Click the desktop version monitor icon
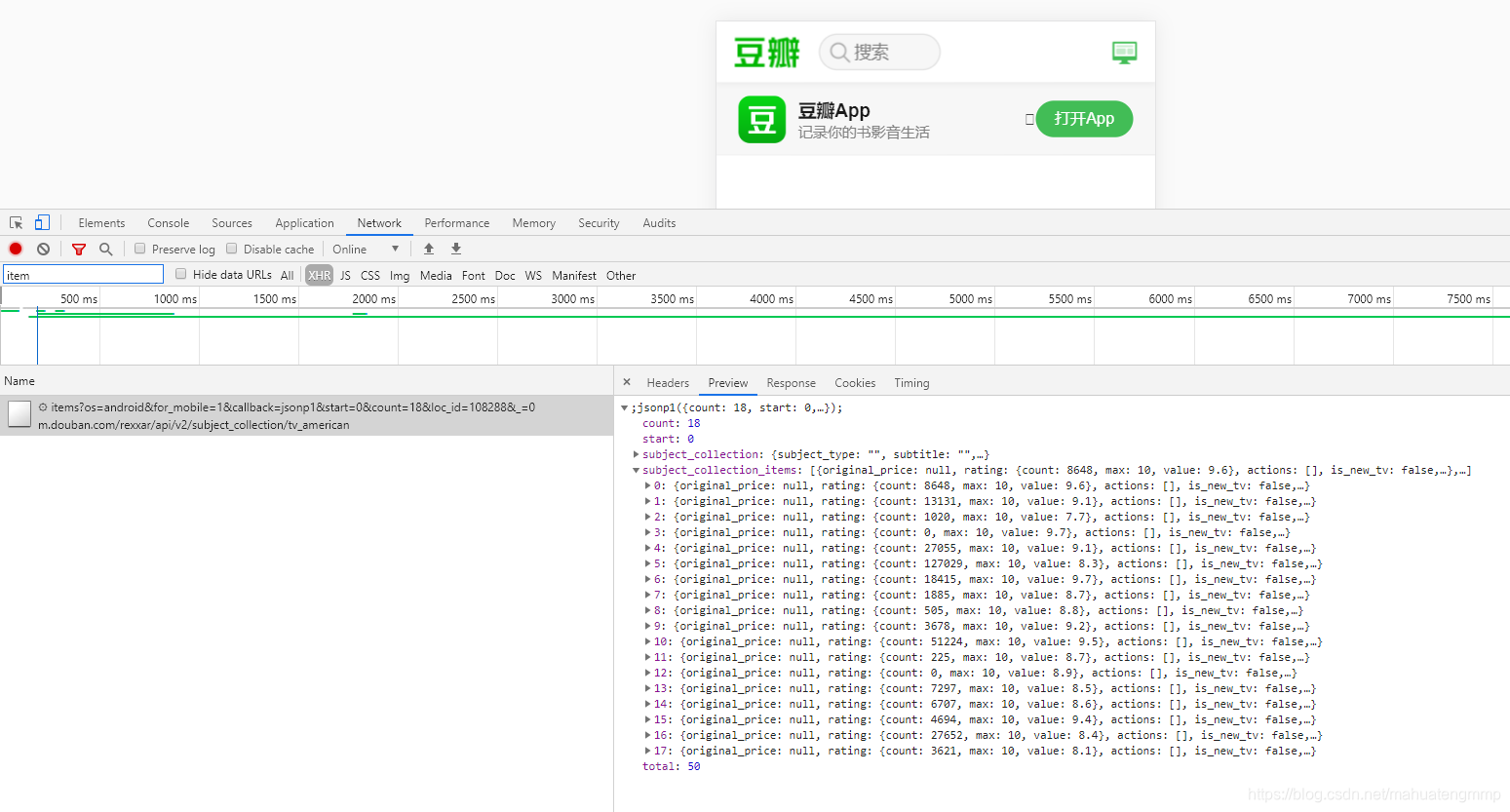This screenshot has height=812, width=1510. tap(1125, 53)
